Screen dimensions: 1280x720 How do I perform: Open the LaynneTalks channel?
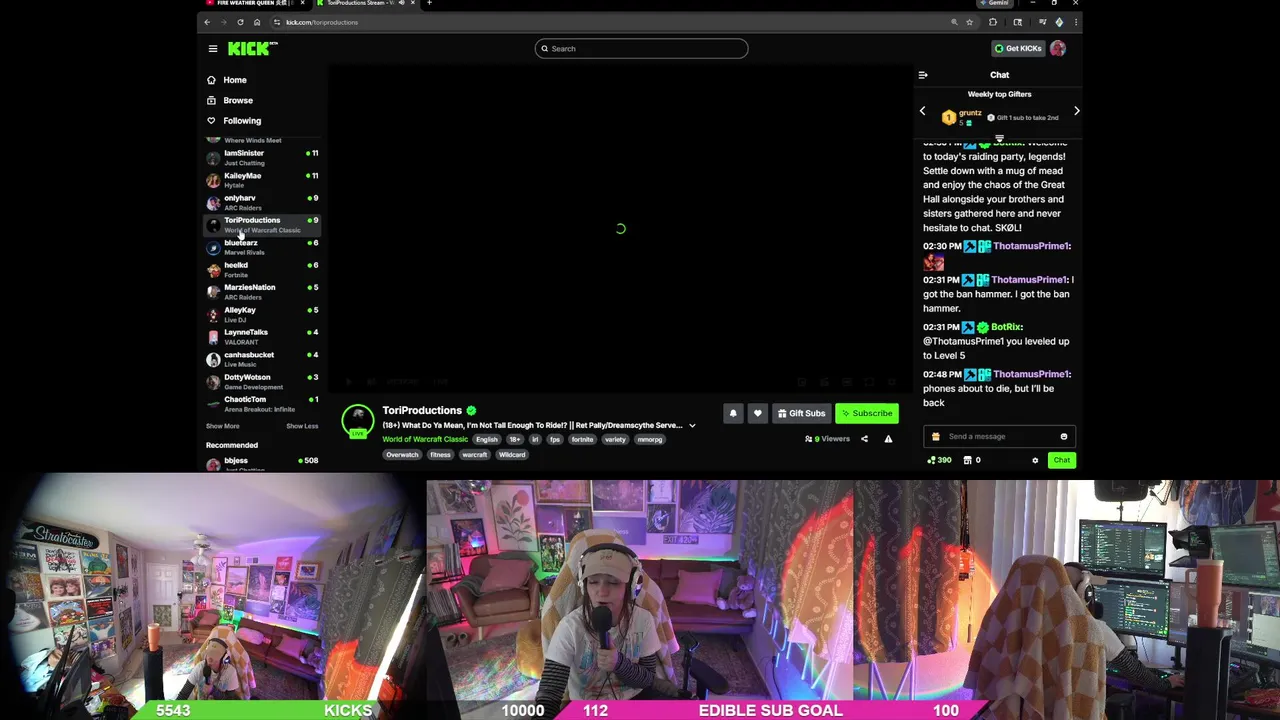click(x=262, y=336)
